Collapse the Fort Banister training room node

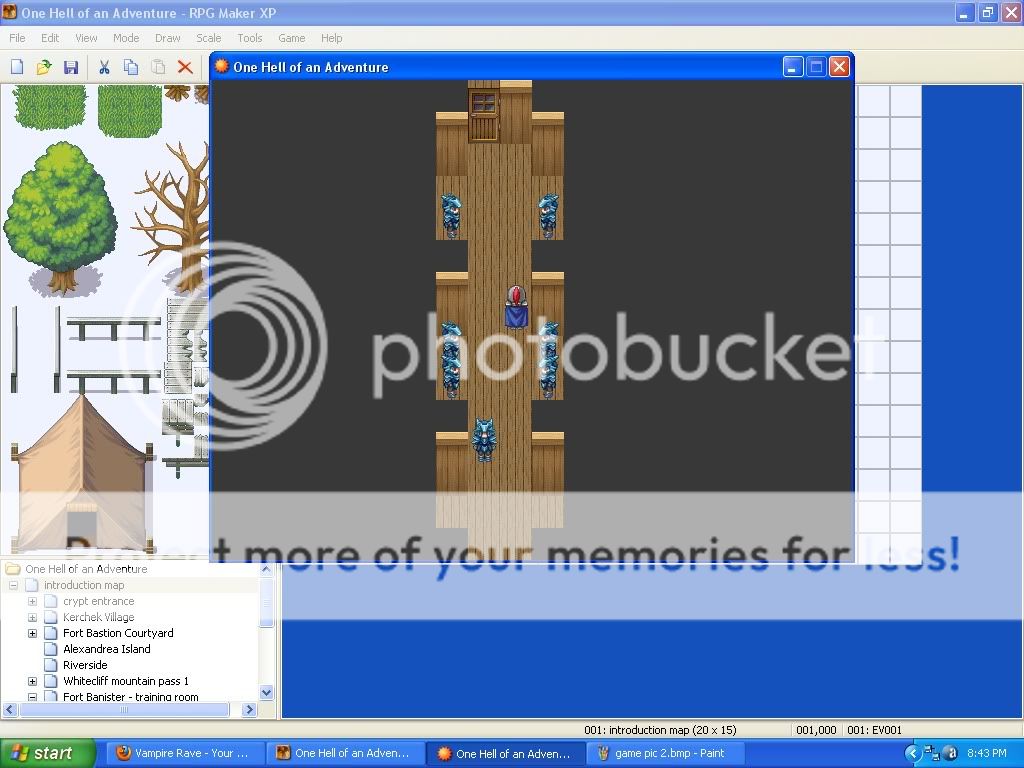pyautogui.click(x=32, y=697)
